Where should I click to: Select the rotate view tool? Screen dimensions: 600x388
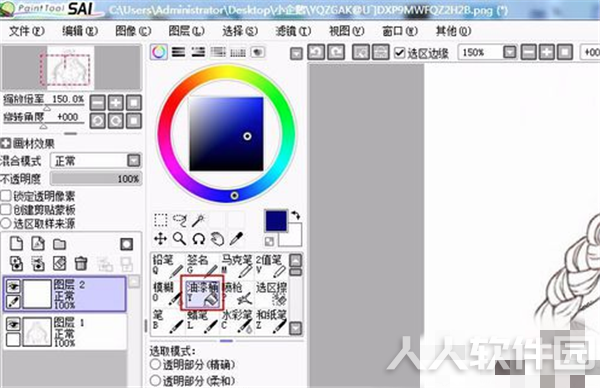pyautogui.click(x=199, y=239)
